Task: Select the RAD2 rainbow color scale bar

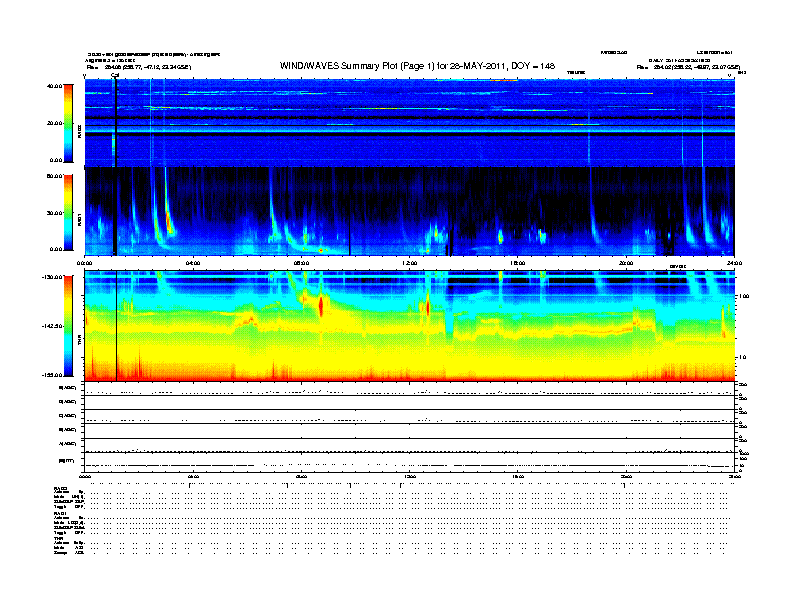Action: (68, 123)
